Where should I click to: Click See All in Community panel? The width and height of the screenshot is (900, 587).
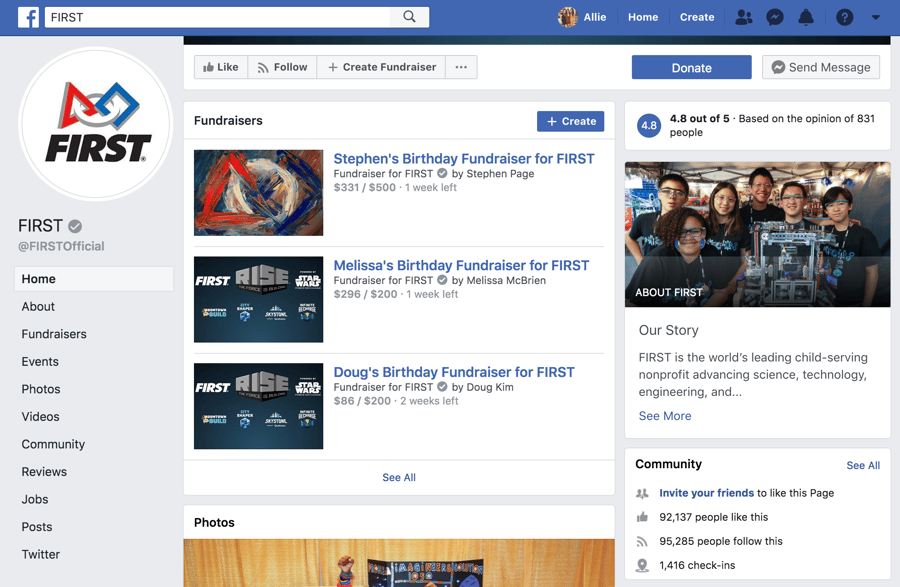coord(863,465)
